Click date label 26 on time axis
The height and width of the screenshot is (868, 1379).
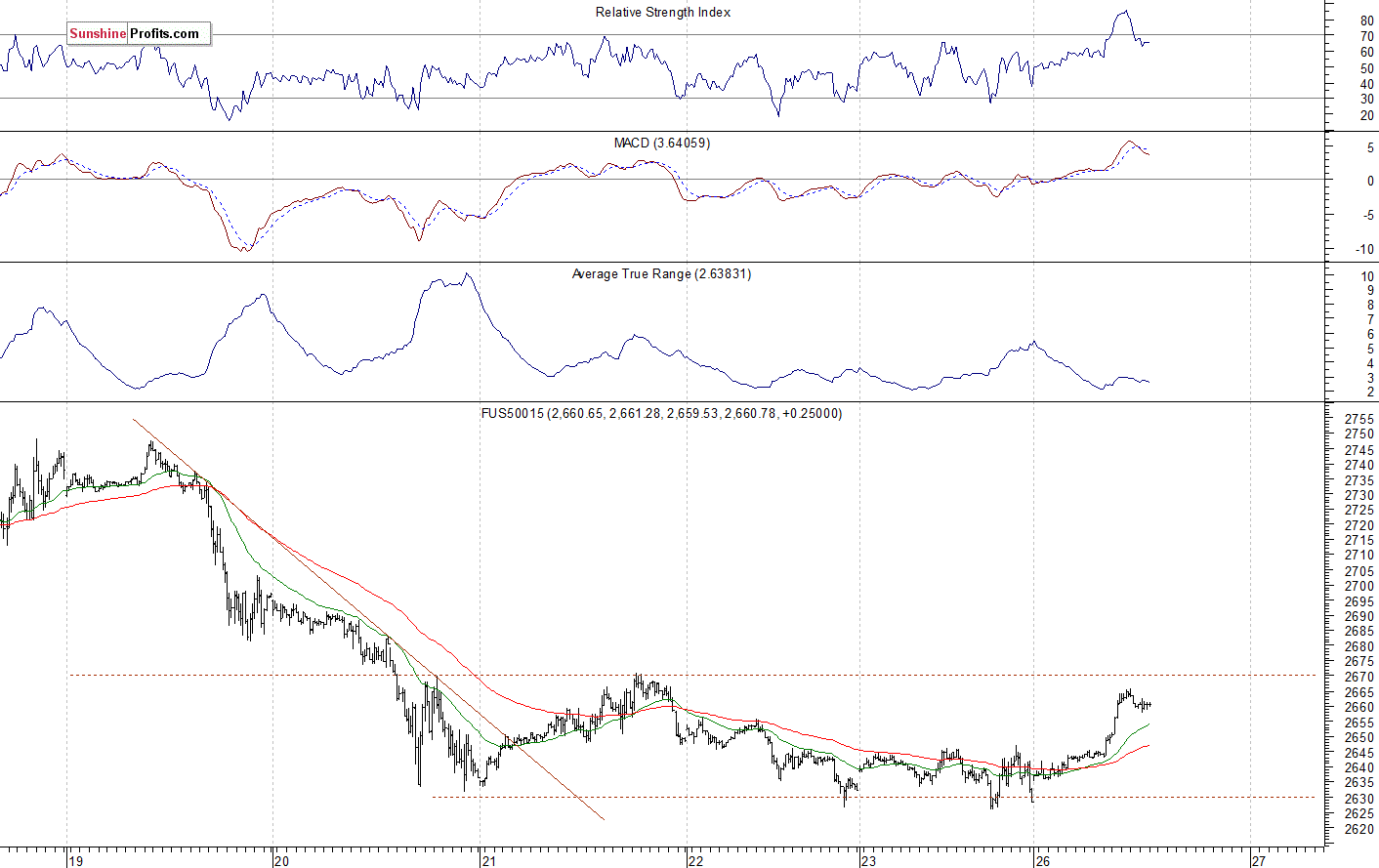[1042, 861]
